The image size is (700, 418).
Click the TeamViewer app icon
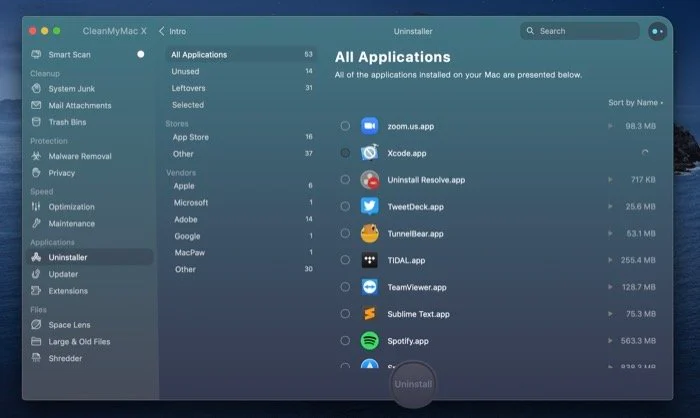[x=370, y=287]
